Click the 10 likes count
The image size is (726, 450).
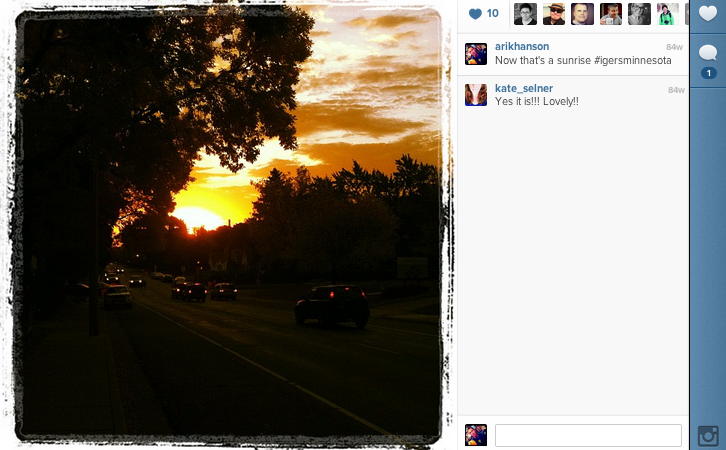pos(493,13)
